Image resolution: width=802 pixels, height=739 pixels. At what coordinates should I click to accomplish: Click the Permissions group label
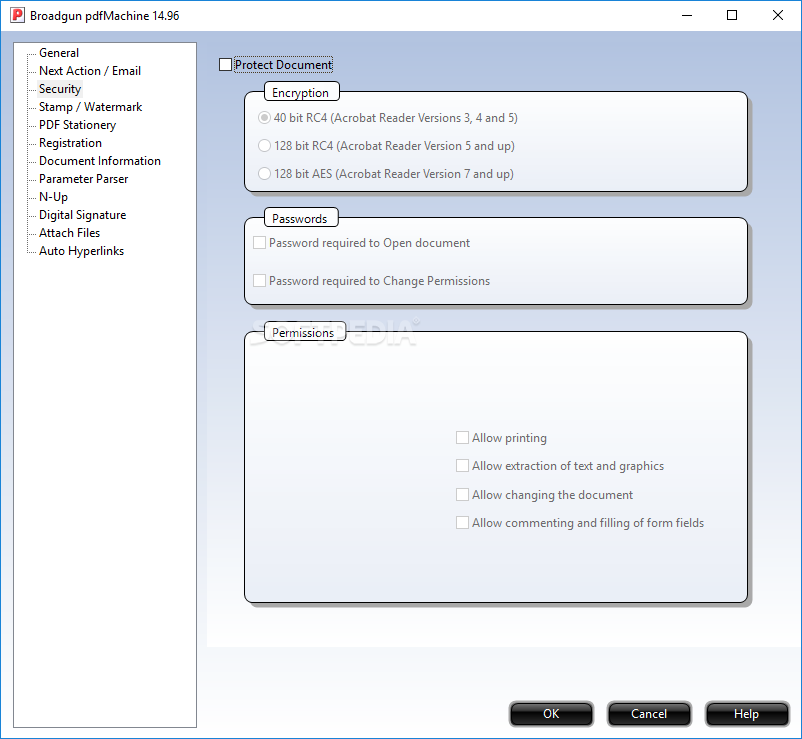[303, 333]
